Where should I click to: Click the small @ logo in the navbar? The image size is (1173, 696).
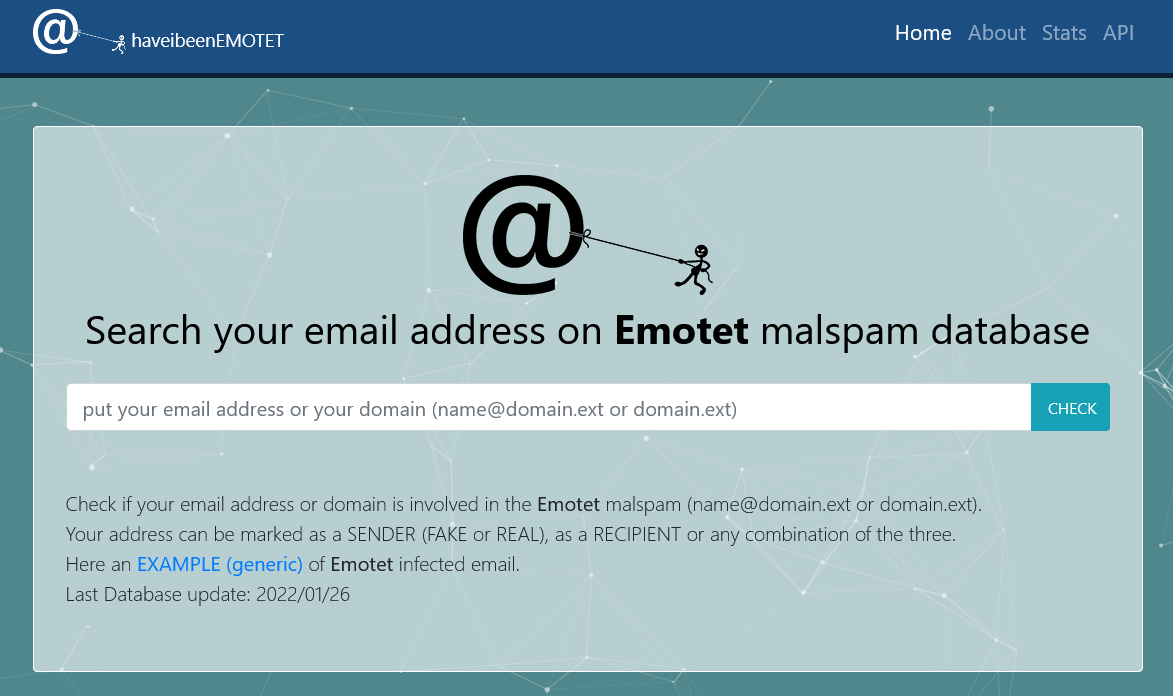[54, 31]
